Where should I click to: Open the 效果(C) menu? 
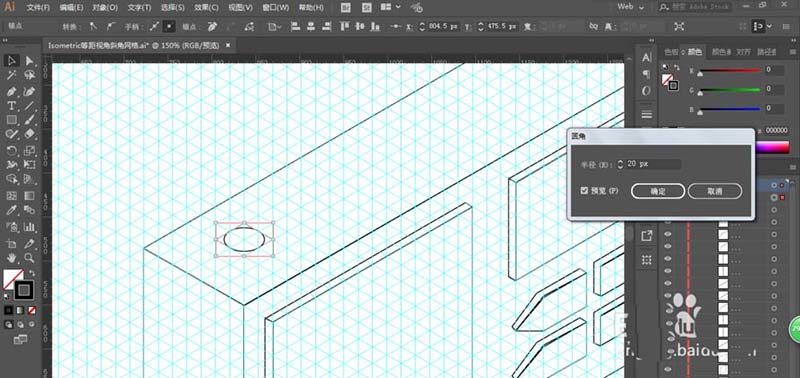[x=207, y=8]
